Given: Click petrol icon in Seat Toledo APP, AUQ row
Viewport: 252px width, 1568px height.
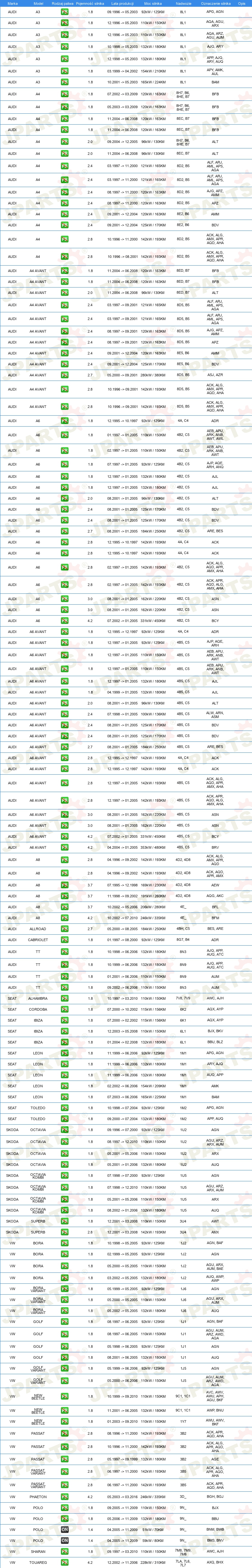Looking at the screenshot, I should [x=64, y=1119].
